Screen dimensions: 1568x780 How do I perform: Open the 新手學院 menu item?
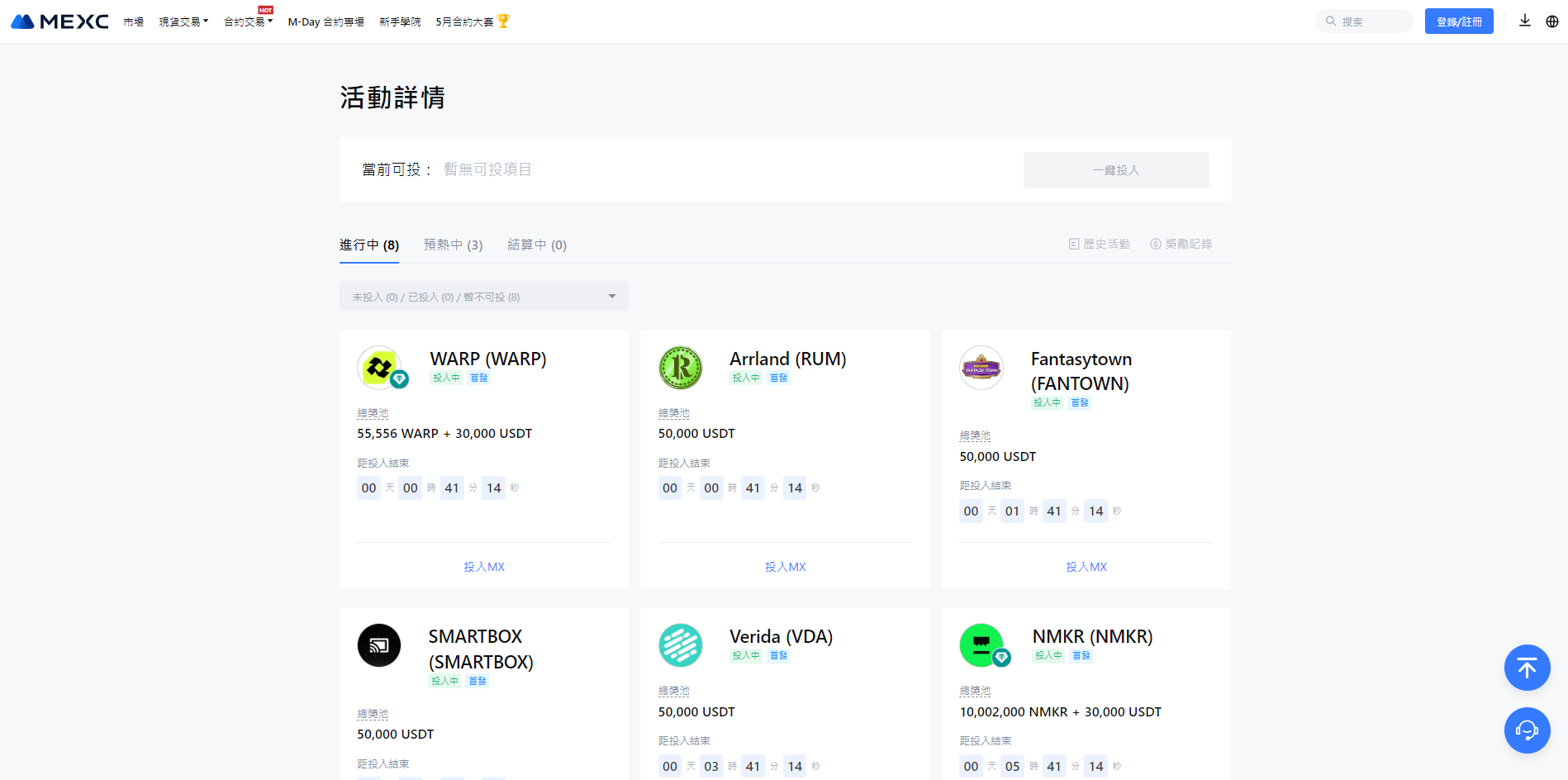click(x=400, y=21)
